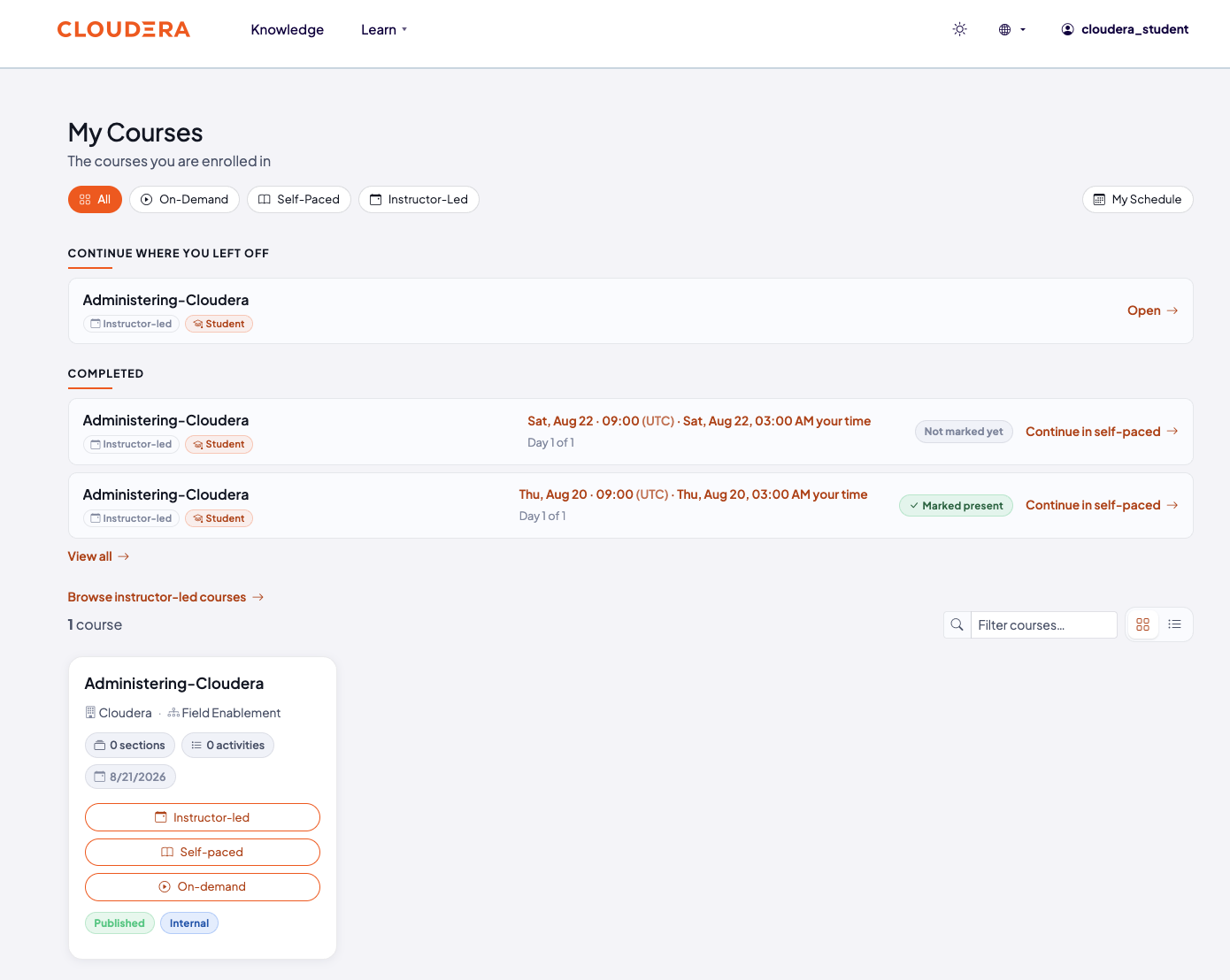Click calendar icon in Instructor-Led filter
The height and width of the screenshot is (980, 1230).
375,200
